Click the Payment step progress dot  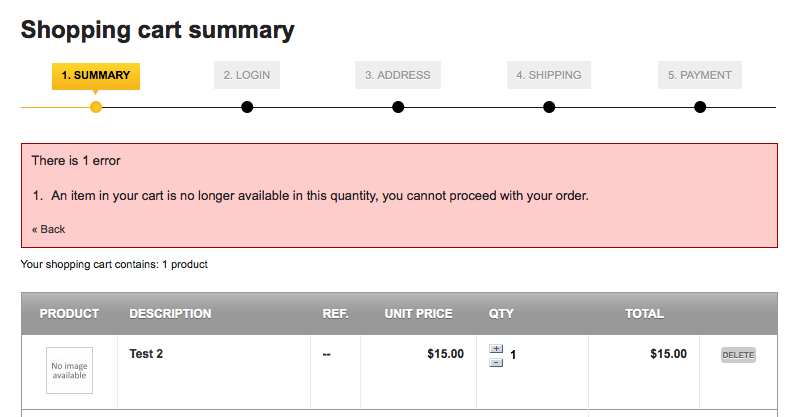click(700, 107)
